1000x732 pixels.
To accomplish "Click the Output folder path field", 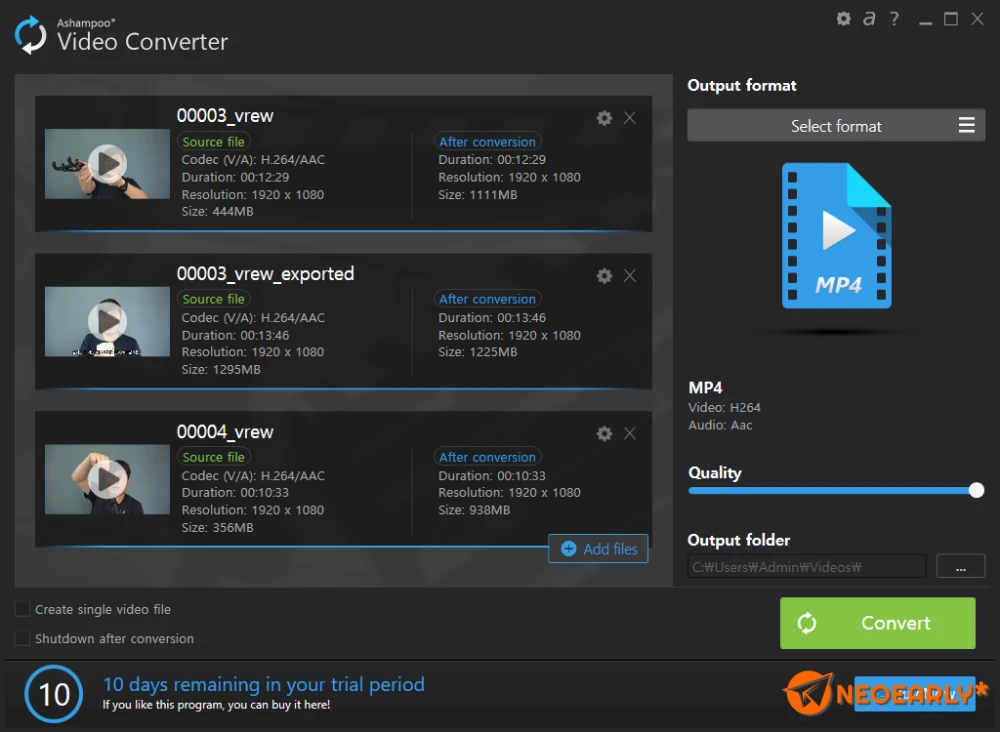I will click(x=807, y=566).
